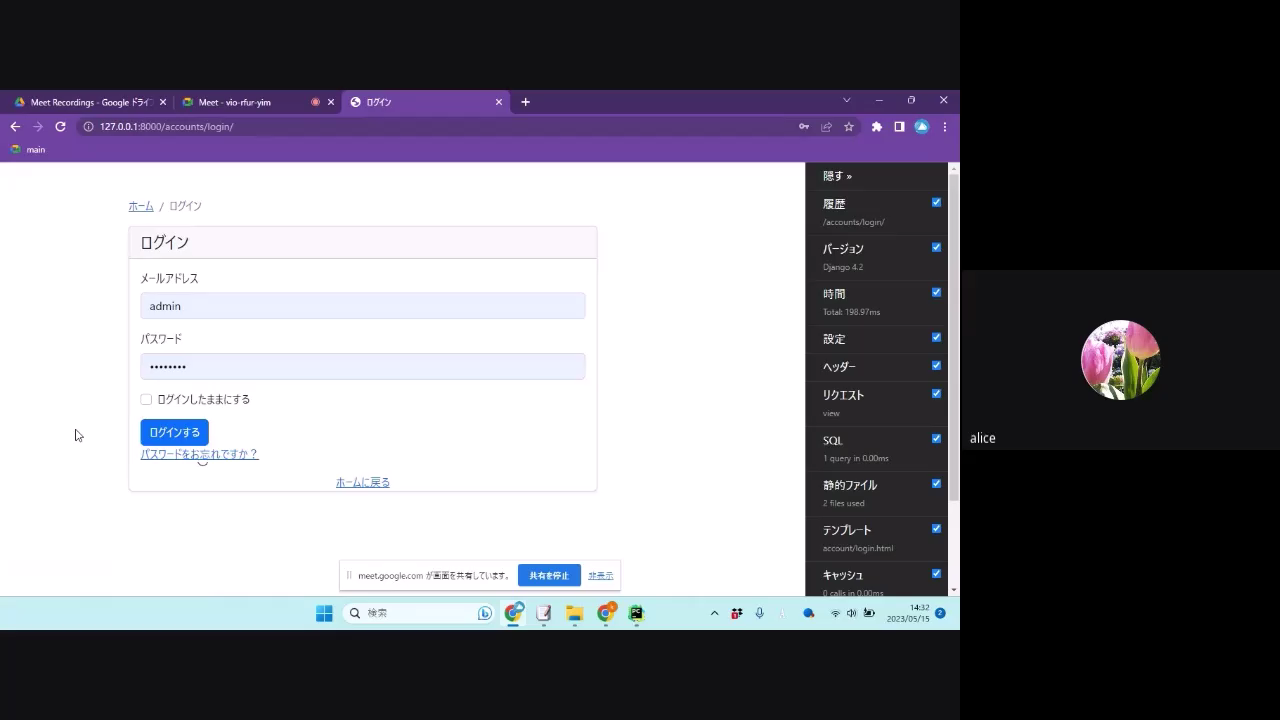
Task: Uncheck the 履歴 panel checkbox
Action: click(936, 202)
